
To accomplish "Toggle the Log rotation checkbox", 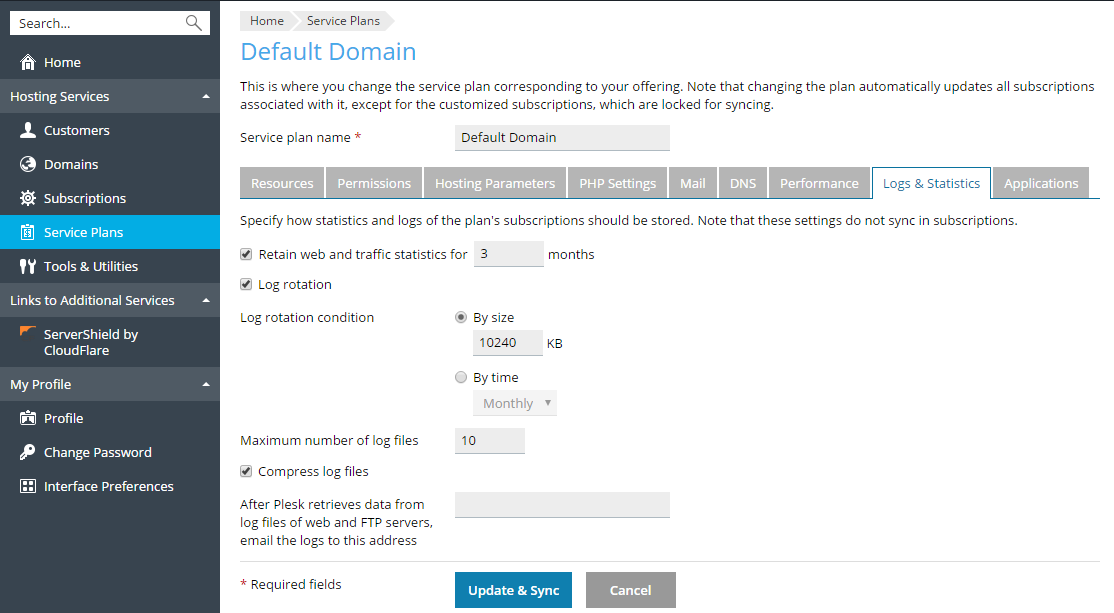I will point(247,284).
